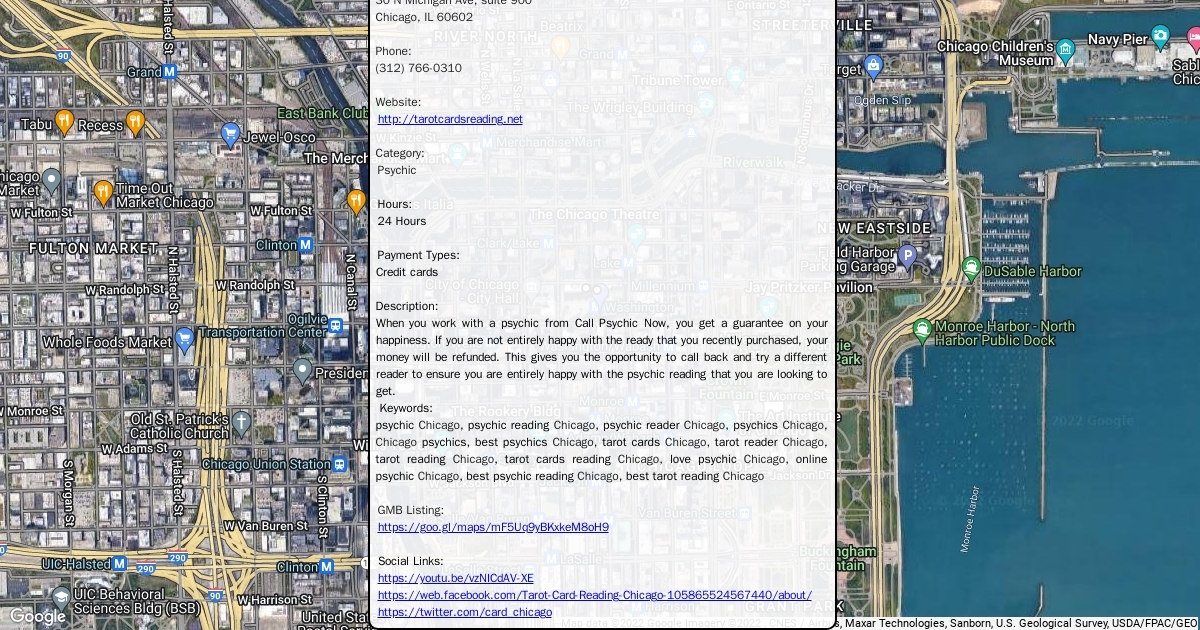Open the UIC Behavioral Sciences Bldg pin
Image resolution: width=1200 pixels, height=630 pixels.
[x=61, y=598]
